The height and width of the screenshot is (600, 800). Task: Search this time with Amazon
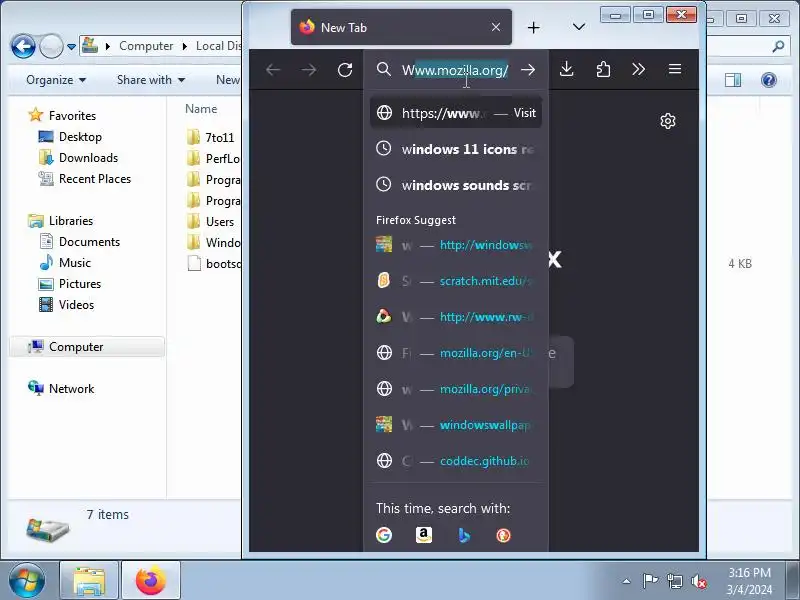coord(423,535)
